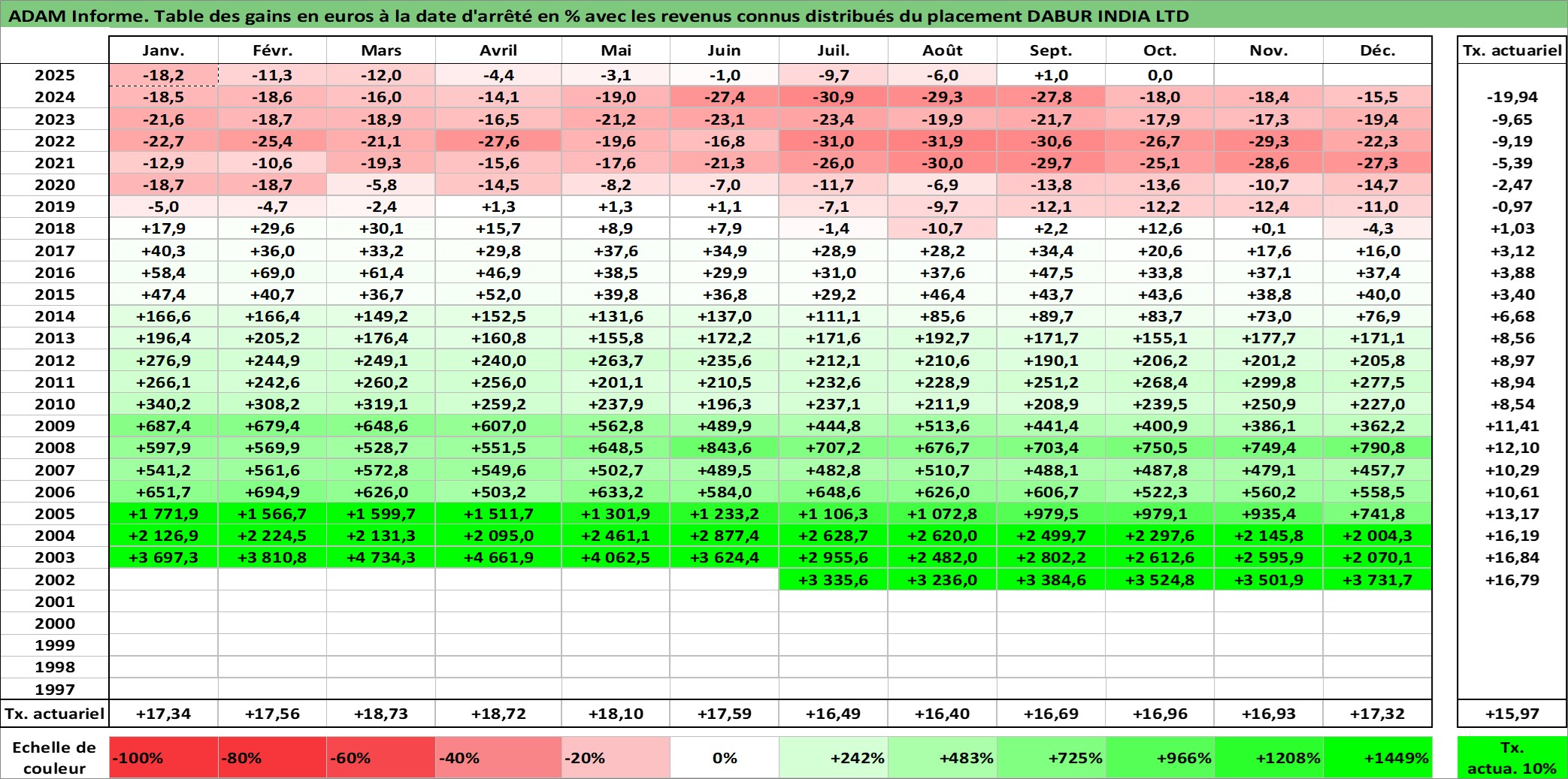This screenshot has width=1568, height=779.
Task: Select the January 2010 cell "+340,2"
Action: click(164, 404)
